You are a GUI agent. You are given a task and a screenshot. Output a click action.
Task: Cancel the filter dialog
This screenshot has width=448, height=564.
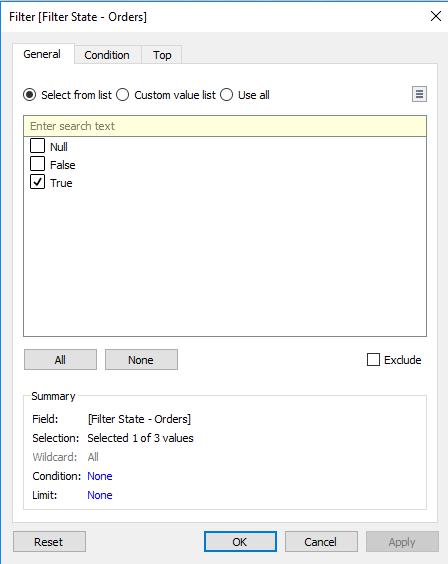[321, 542]
